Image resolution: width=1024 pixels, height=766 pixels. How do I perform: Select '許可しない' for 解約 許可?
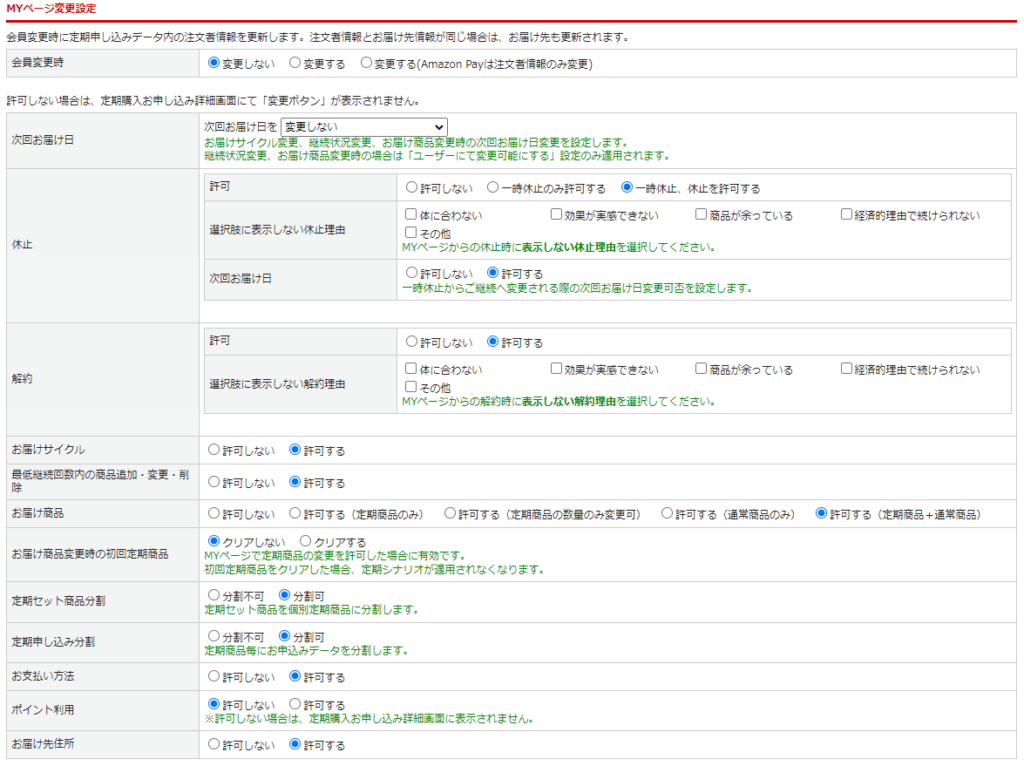click(412, 343)
